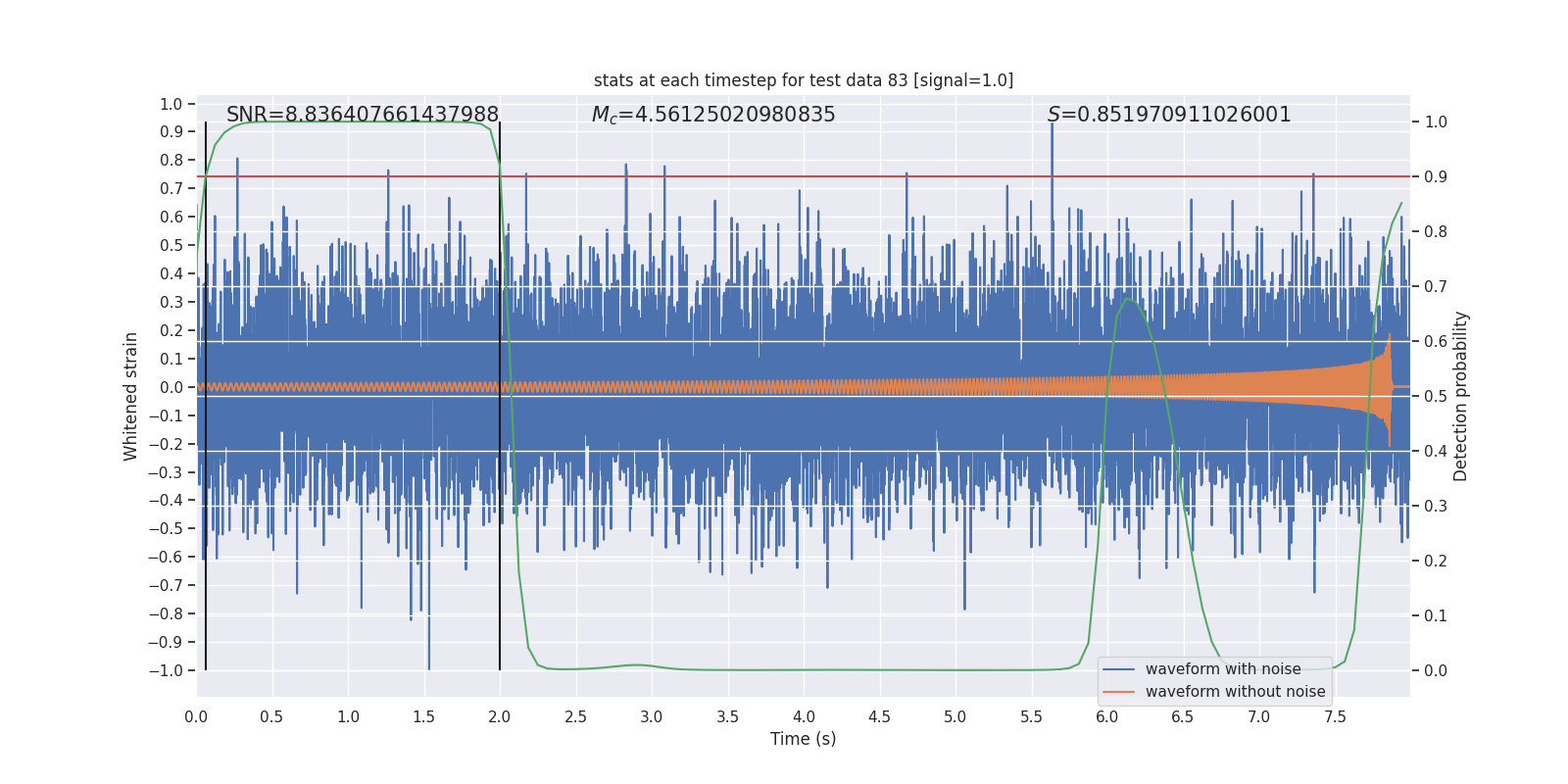Image resolution: width=1568 pixels, height=784 pixels.
Task: Click the 'waveform with noise' legend text
Action: pyautogui.click(x=1223, y=669)
